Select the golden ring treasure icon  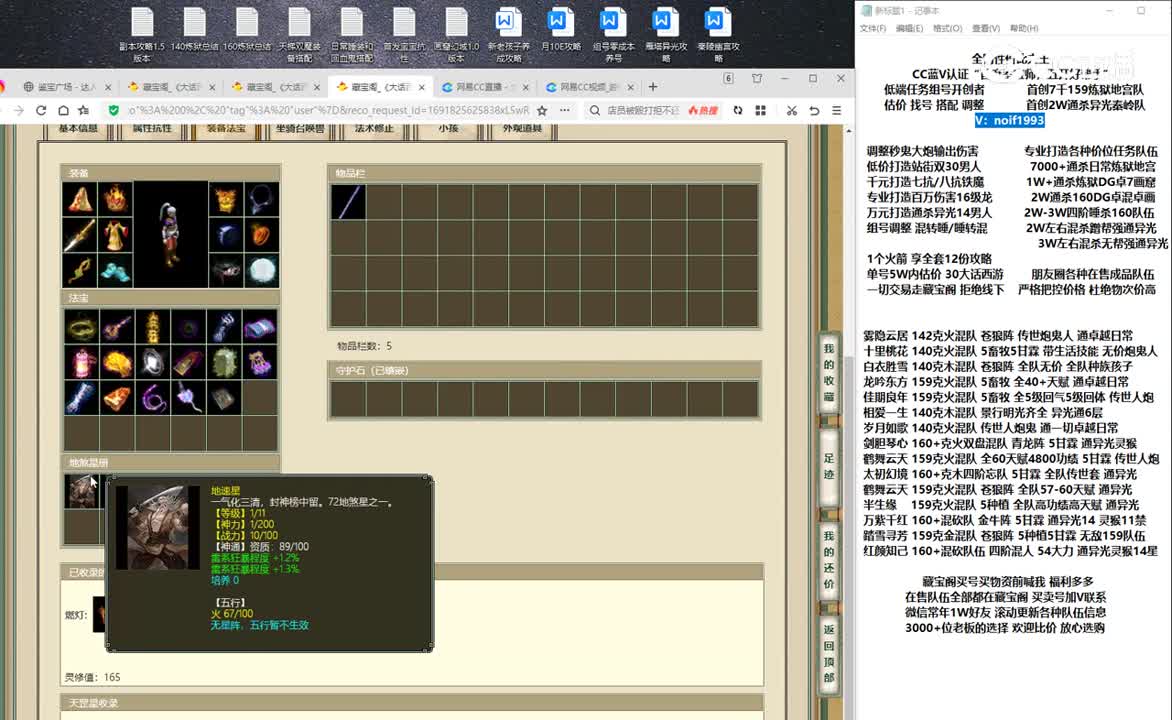tap(81, 327)
